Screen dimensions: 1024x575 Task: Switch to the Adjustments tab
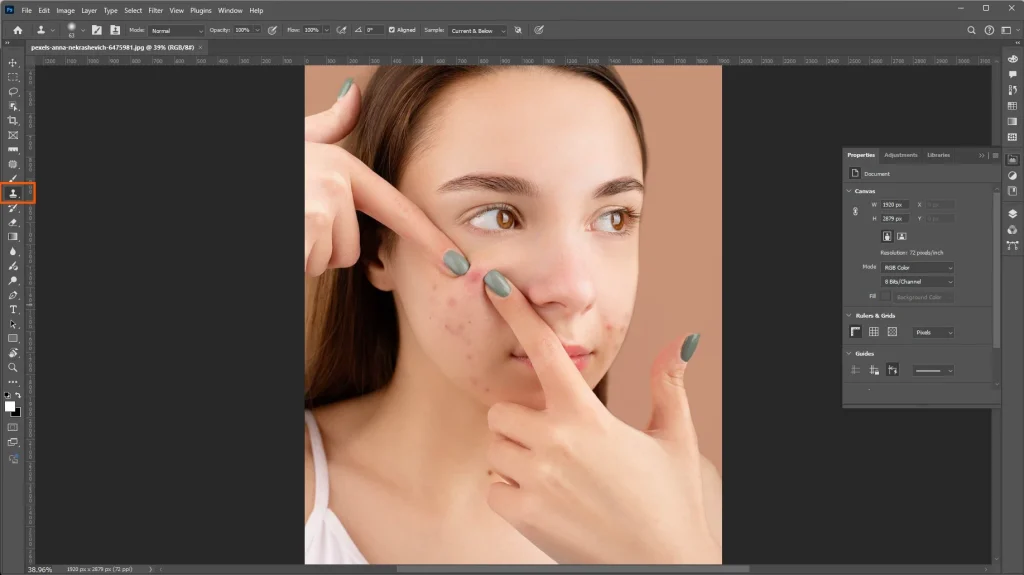(901, 156)
